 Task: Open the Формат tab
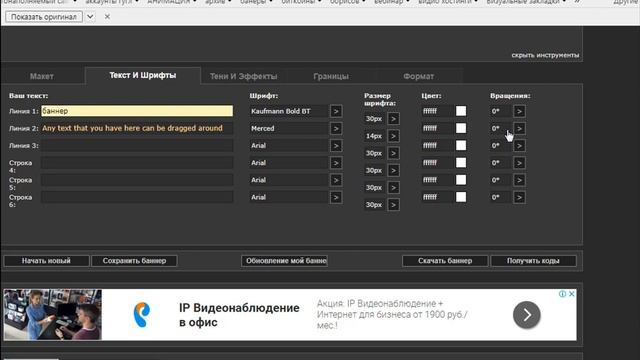[419, 76]
